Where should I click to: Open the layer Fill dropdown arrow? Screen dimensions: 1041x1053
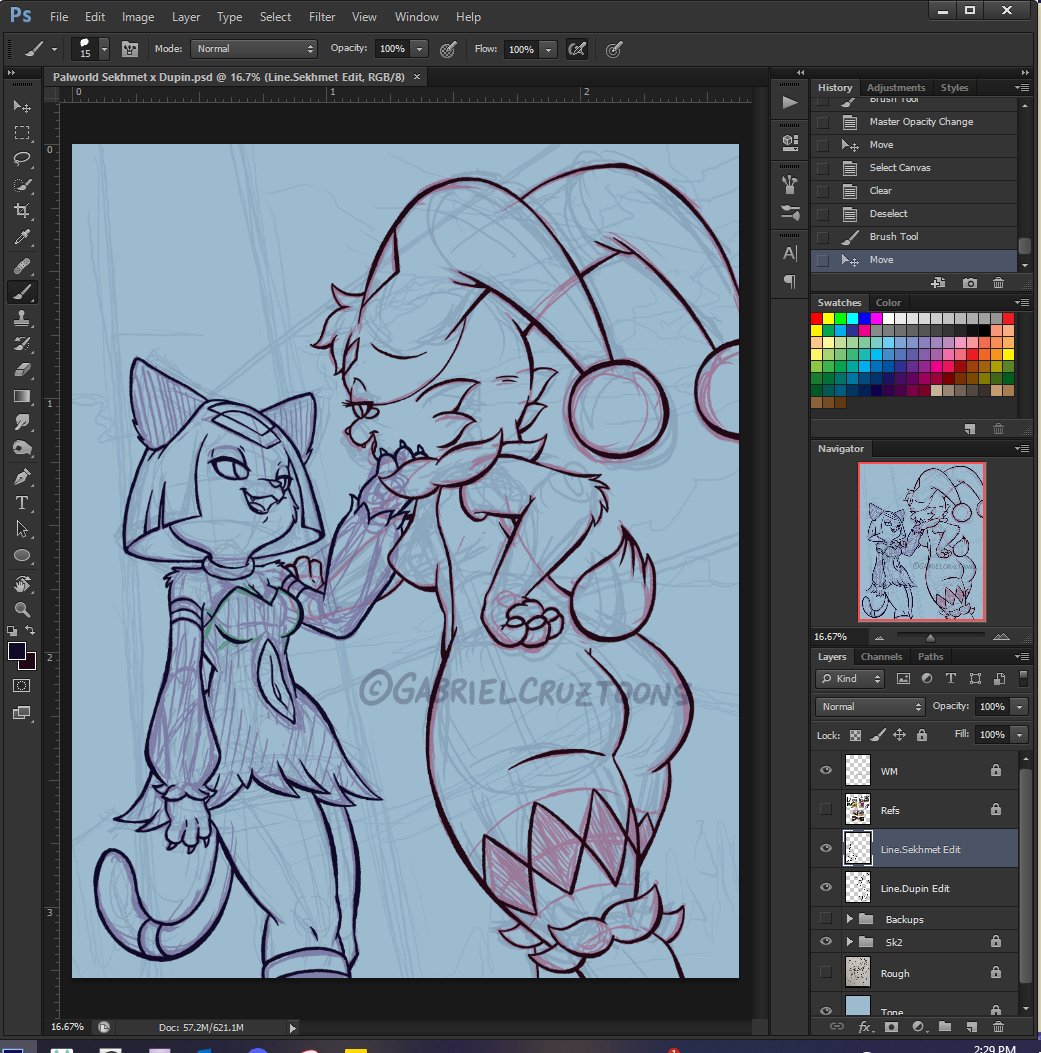[x=1020, y=735]
